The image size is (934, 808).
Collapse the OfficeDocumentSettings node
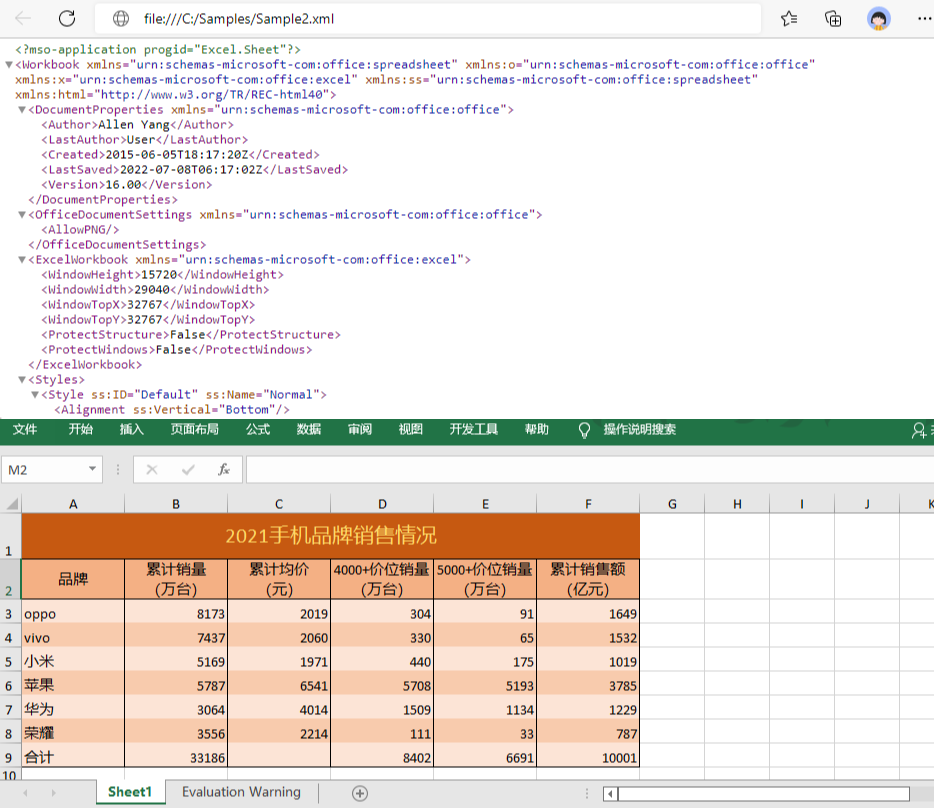22,215
